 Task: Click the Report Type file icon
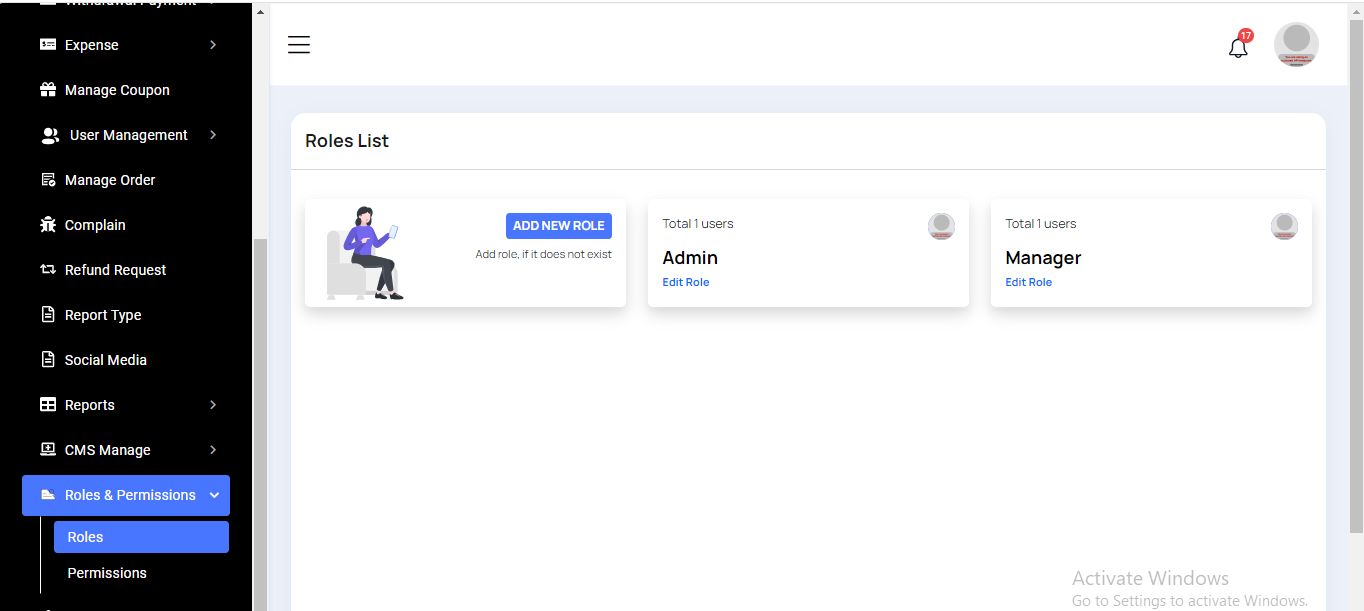(48, 315)
